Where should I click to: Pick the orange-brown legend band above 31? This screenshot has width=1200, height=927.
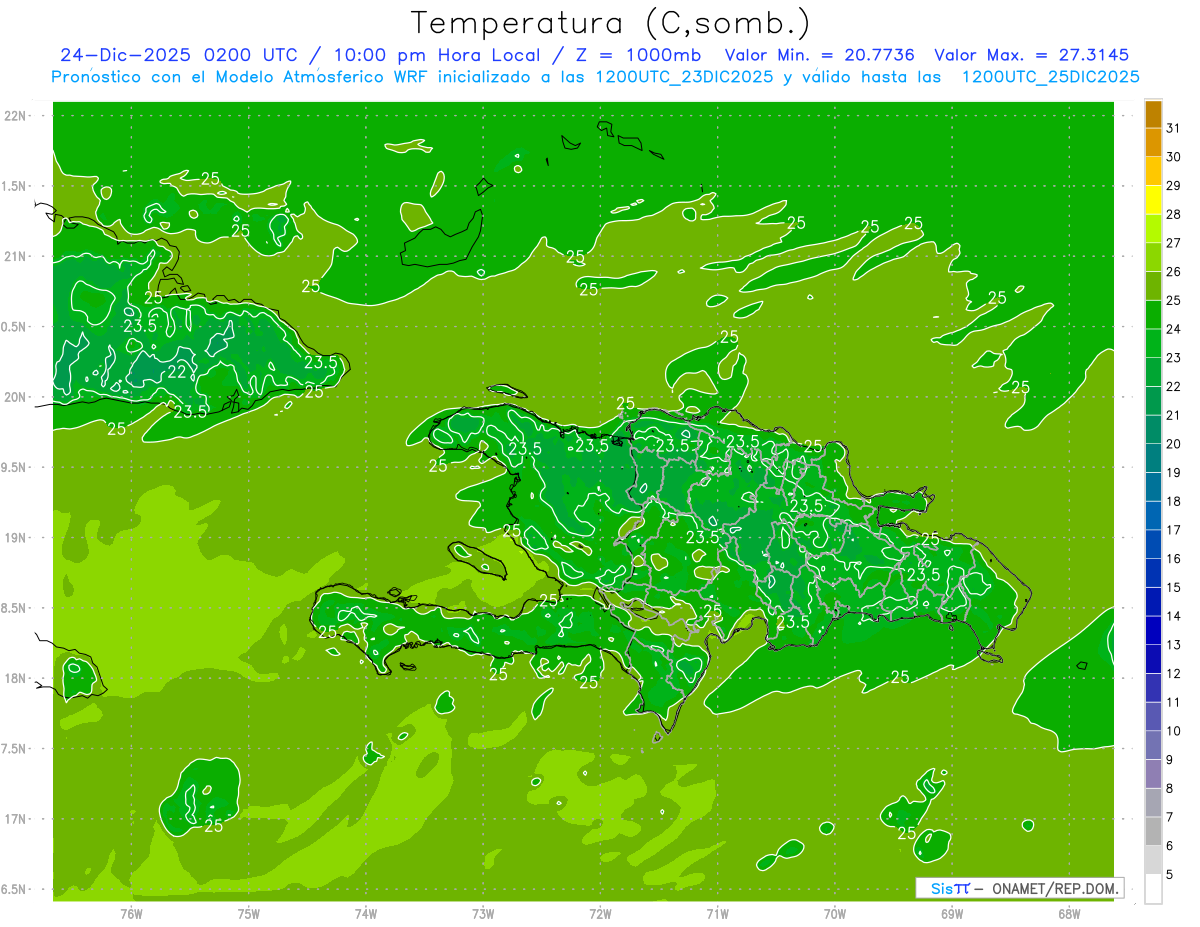1153,115
